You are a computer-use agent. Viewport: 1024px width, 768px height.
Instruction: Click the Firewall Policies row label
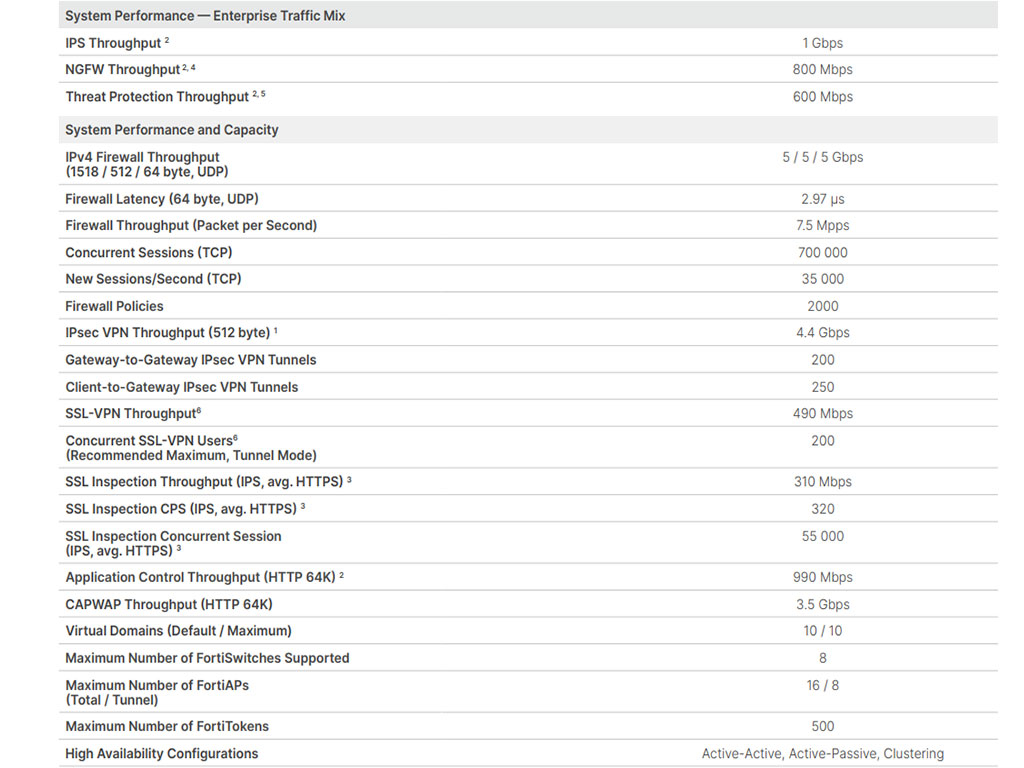[114, 306]
